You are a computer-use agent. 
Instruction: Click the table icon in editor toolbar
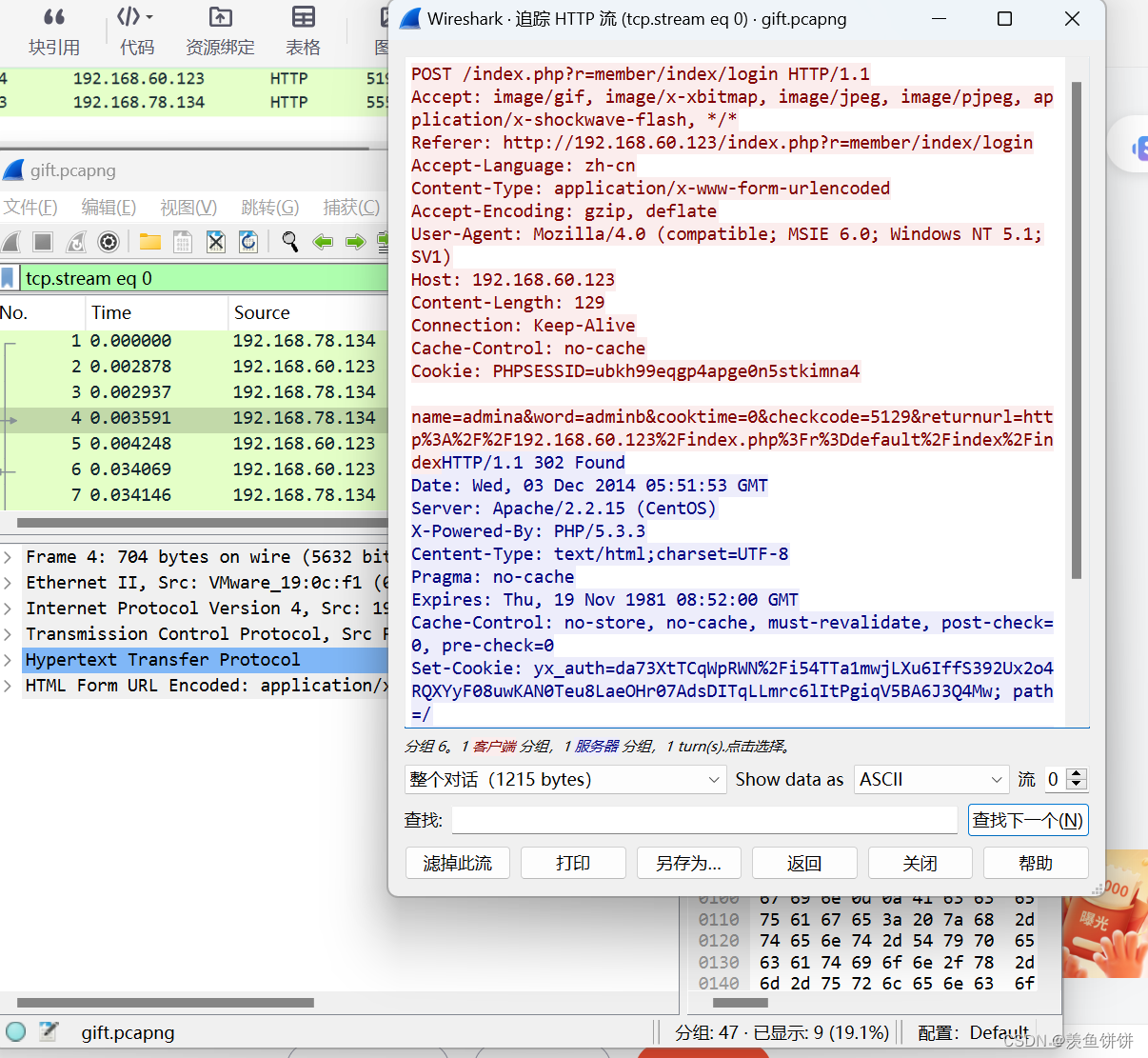pos(304,17)
